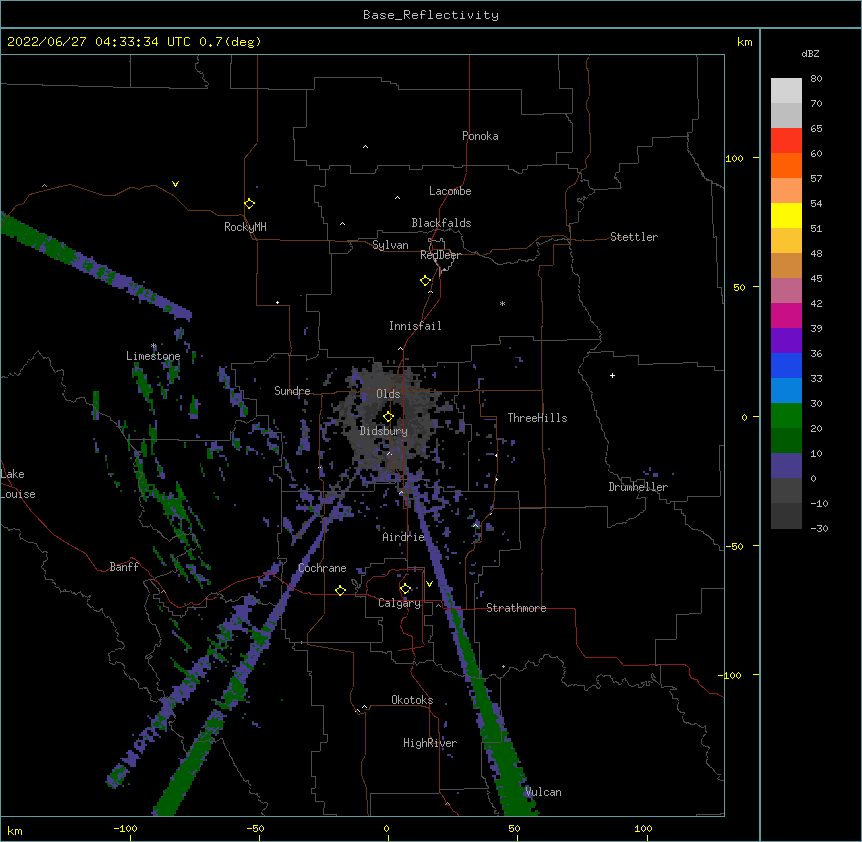Image resolution: width=862 pixels, height=842 pixels.
Task: Click the -100 km tick on bottom axis
Action: [x=125, y=828]
